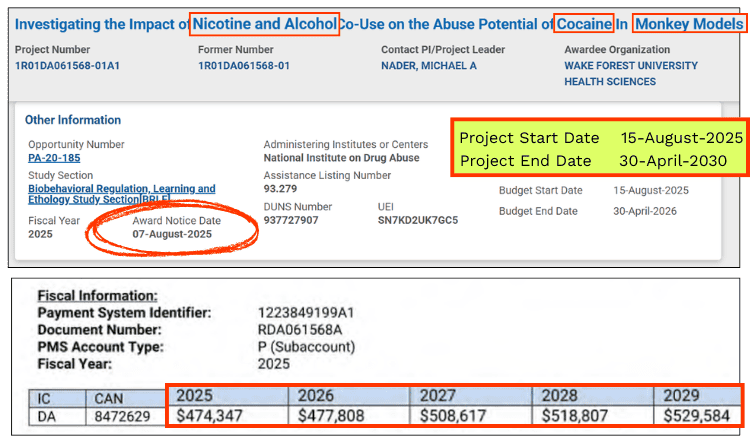Open contact PI Nader, Michael A link
The height and width of the screenshot is (441, 750).
coord(430,66)
